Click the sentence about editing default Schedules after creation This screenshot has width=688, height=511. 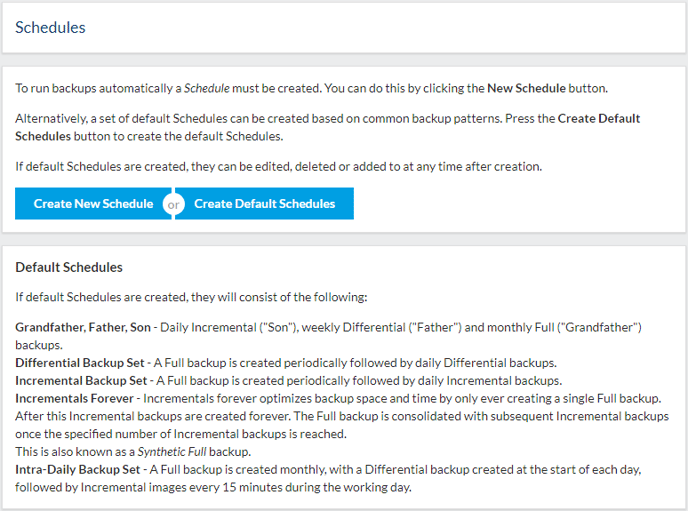pos(279,167)
